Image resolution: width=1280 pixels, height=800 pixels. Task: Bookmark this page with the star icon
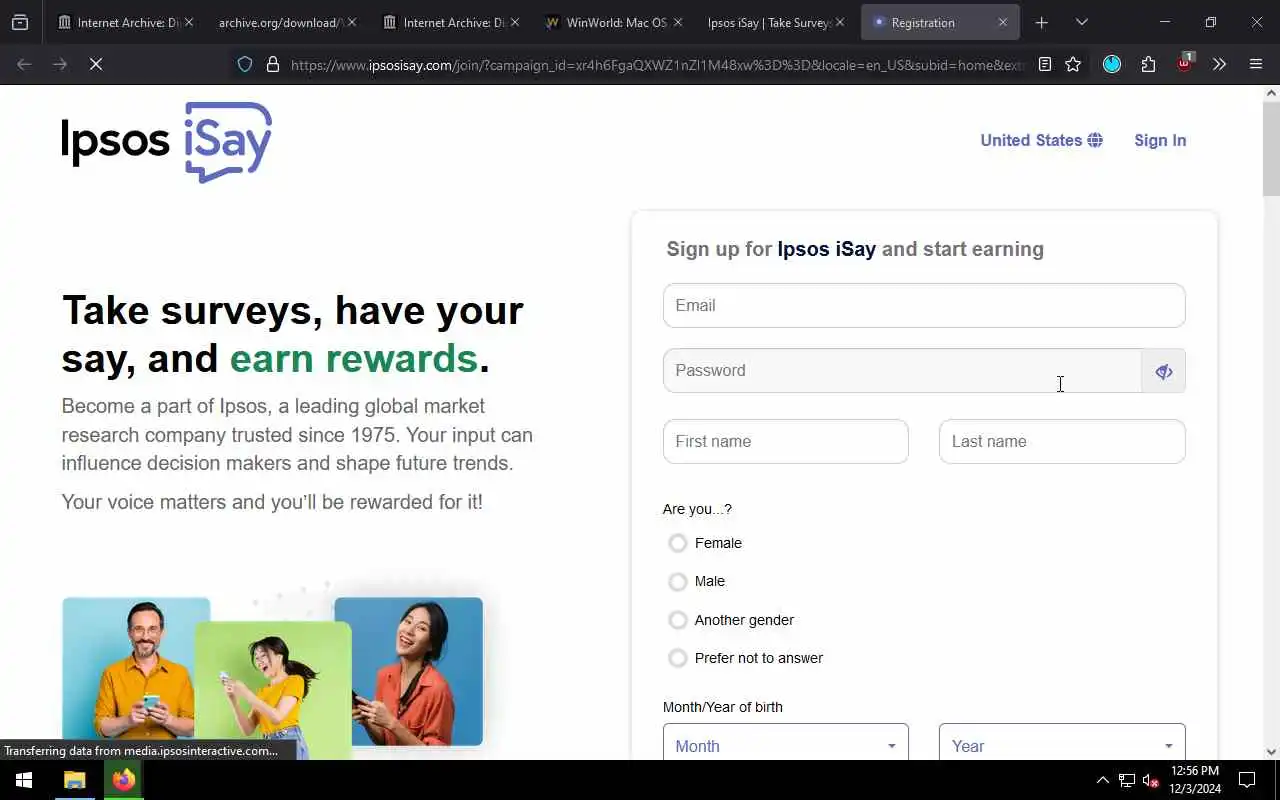[x=1073, y=64]
